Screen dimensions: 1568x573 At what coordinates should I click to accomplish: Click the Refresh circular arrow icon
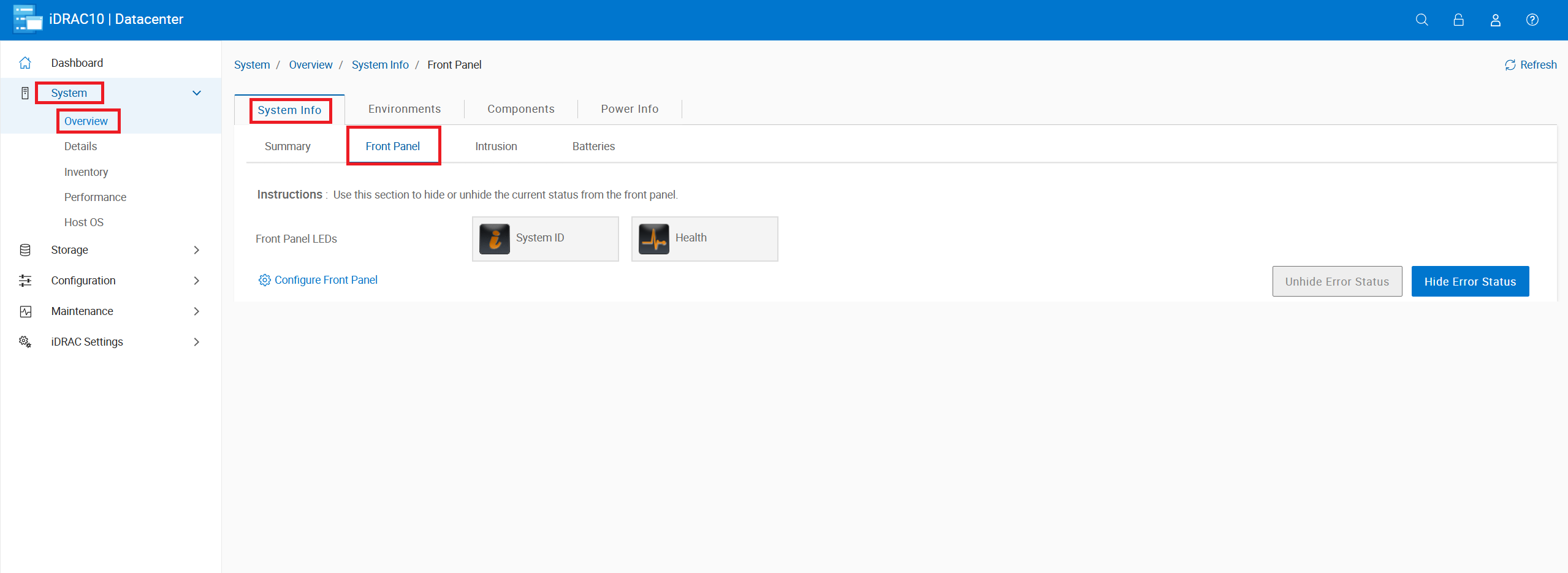click(x=1510, y=65)
